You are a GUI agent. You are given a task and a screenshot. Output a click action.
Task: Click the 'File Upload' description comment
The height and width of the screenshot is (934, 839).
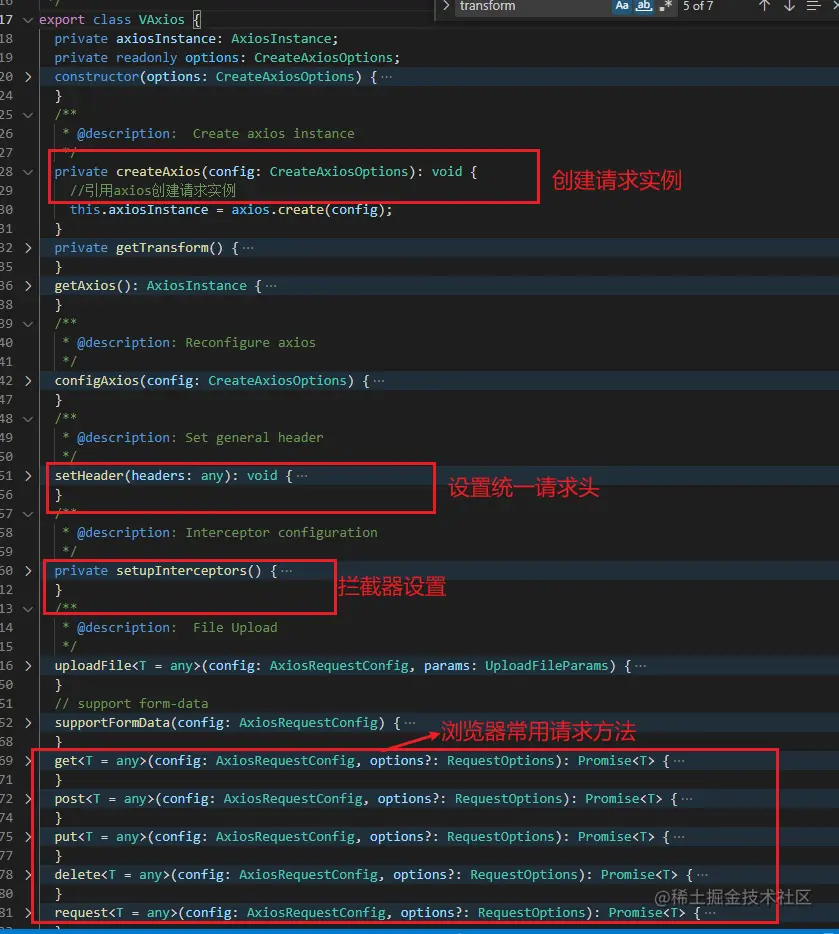tap(235, 628)
